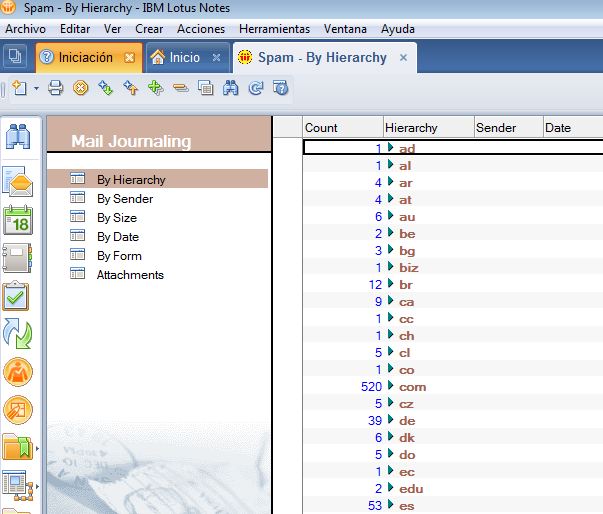The width and height of the screenshot is (603, 514).
Task: Switch to the Inicio tab
Action: pyautogui.click(x=185, y=58)
